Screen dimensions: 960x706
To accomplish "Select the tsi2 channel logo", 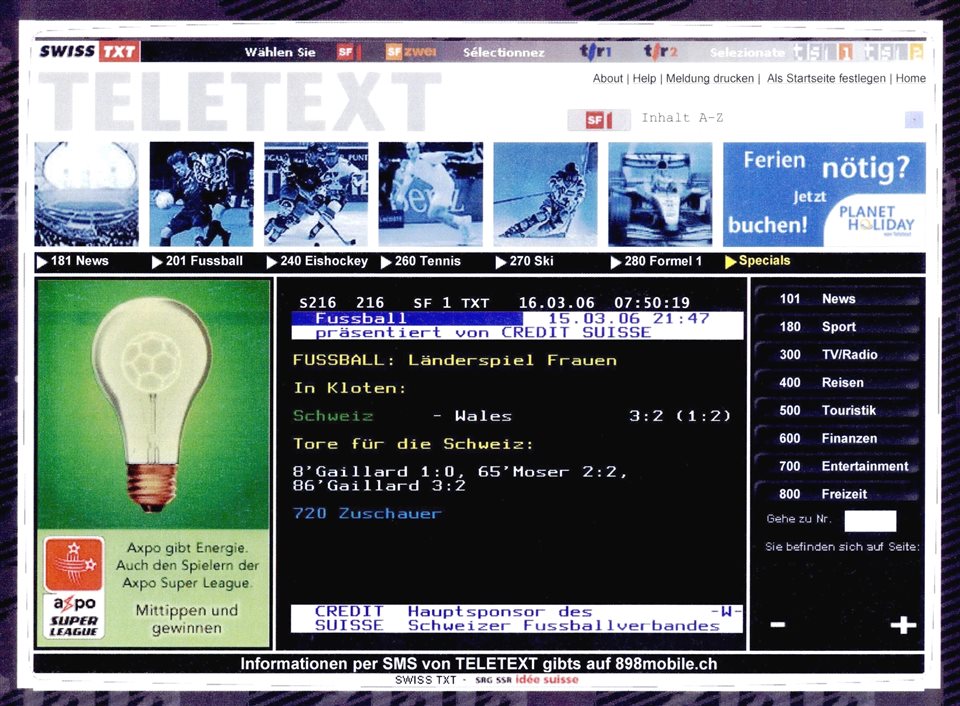I will (893, 52).
